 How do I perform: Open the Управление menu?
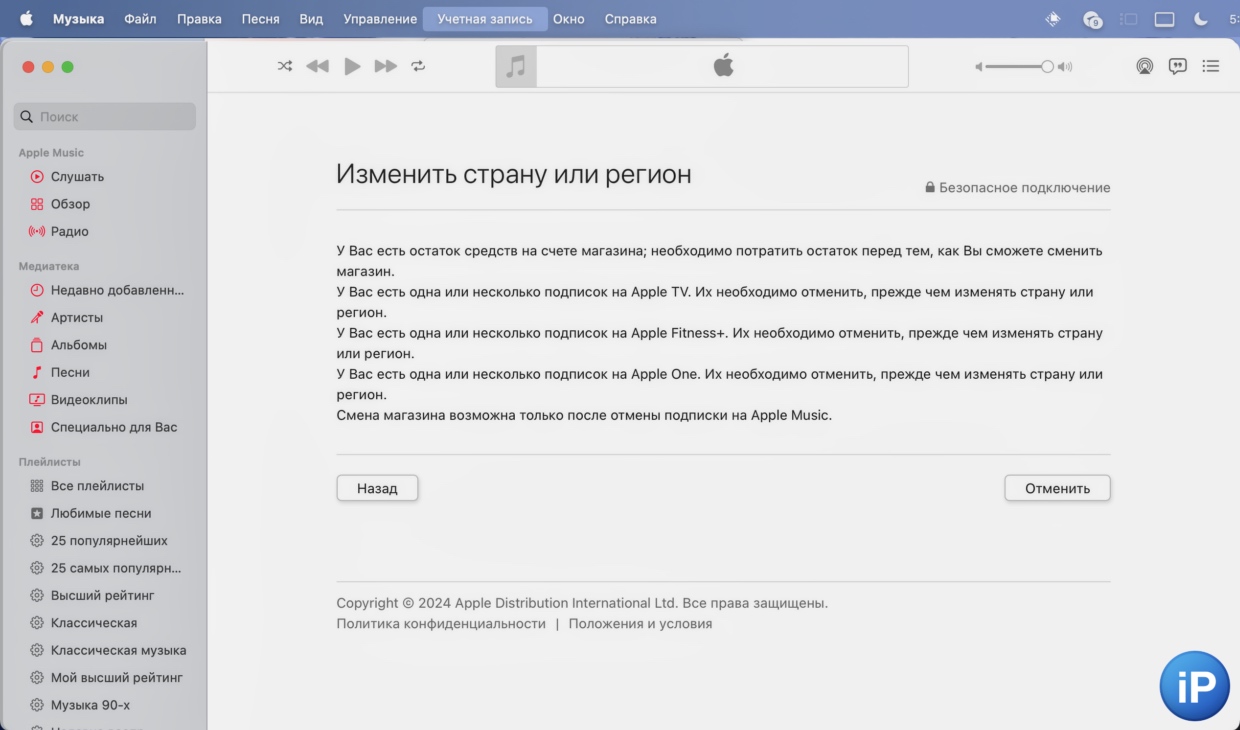pyautogui.click(x=380, y=19)
